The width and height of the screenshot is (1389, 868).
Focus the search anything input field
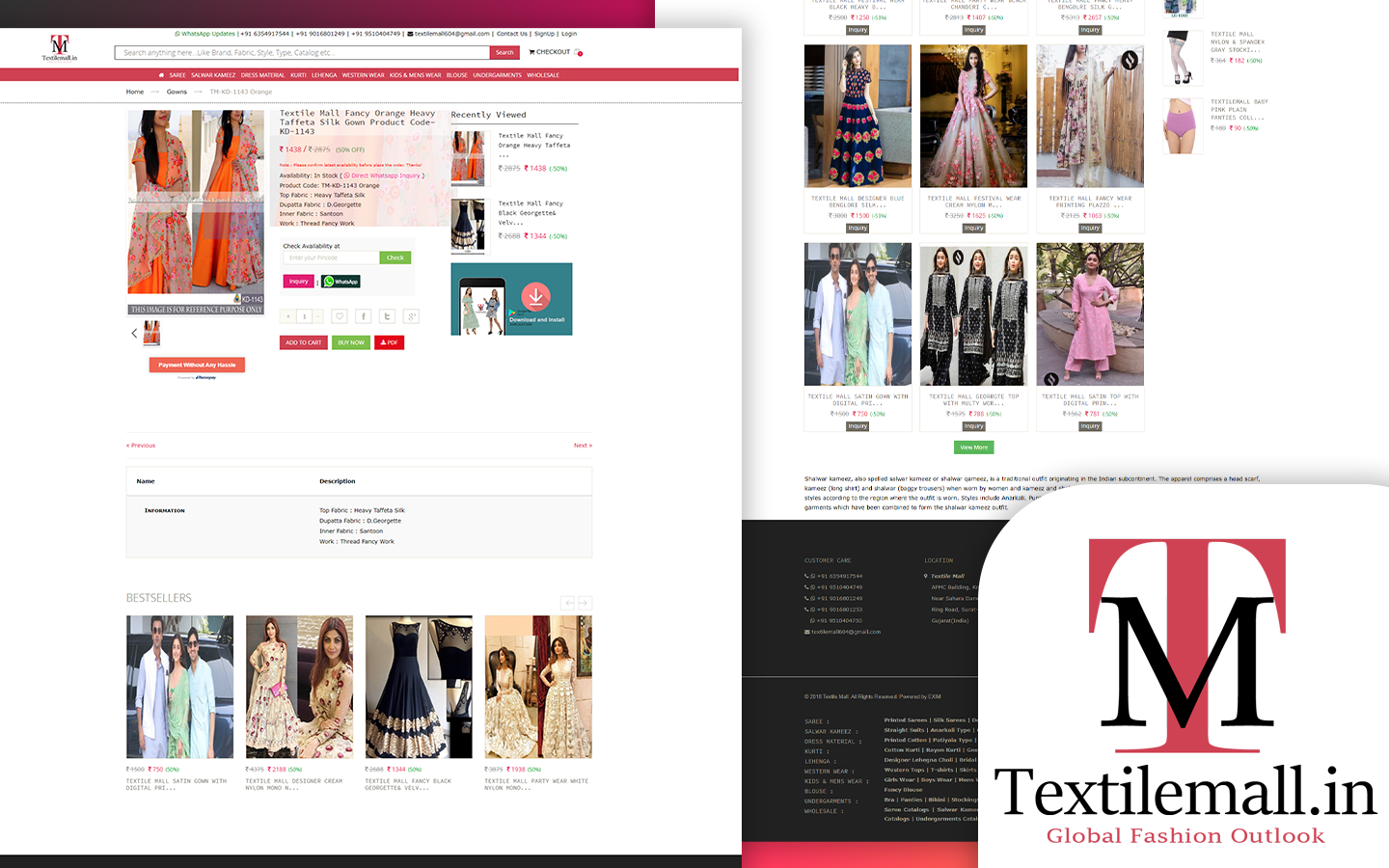(302, 53)
